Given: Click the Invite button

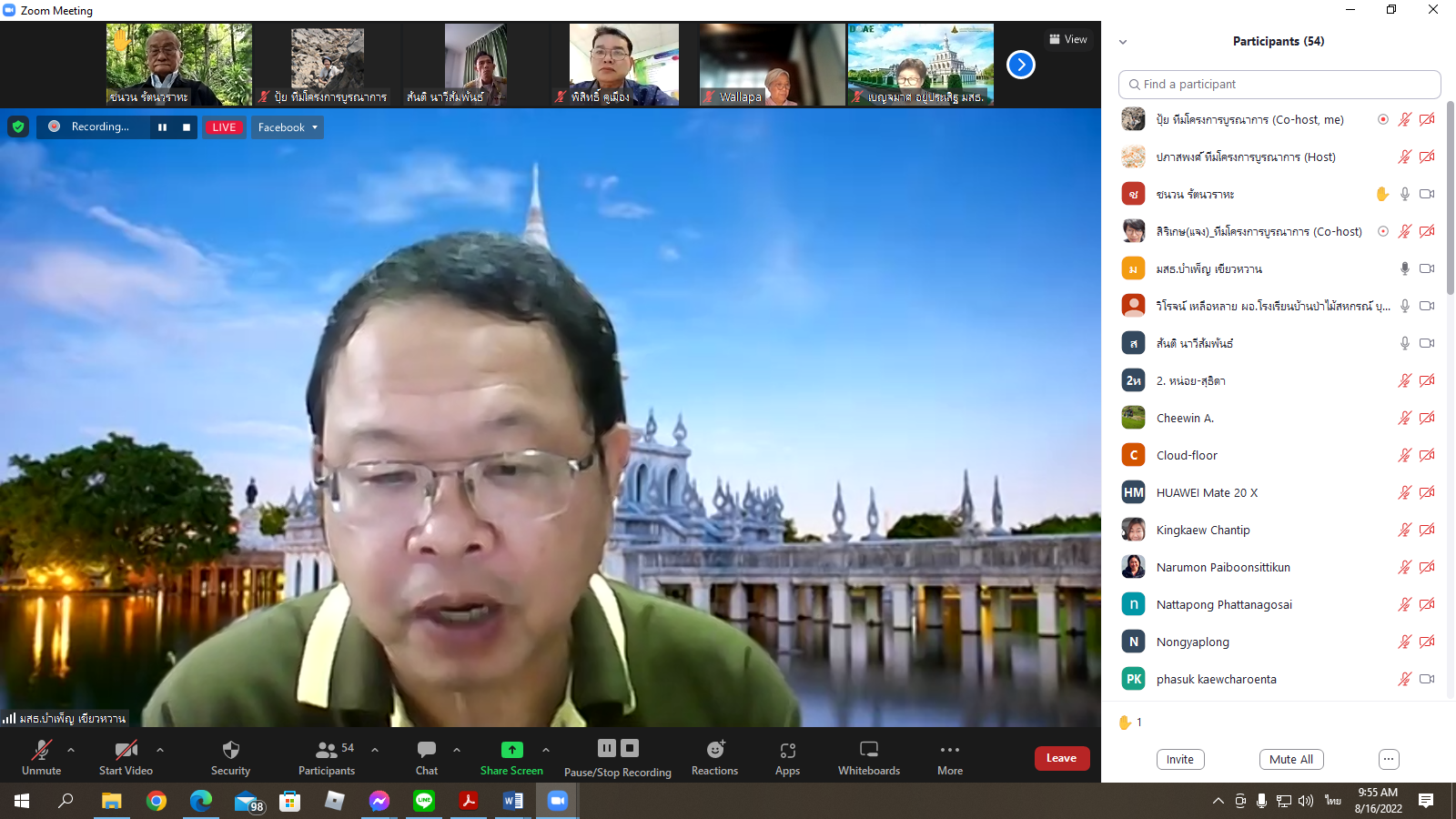Looking at the screenshot, I should point(1179,759).
